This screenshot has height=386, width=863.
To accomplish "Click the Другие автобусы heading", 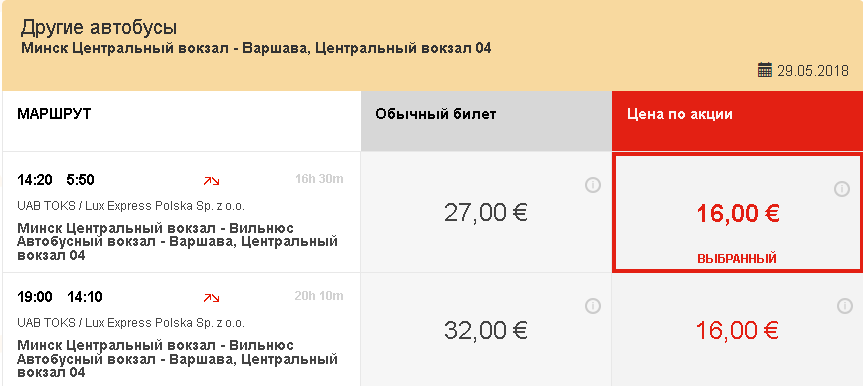I will [99, 28].
